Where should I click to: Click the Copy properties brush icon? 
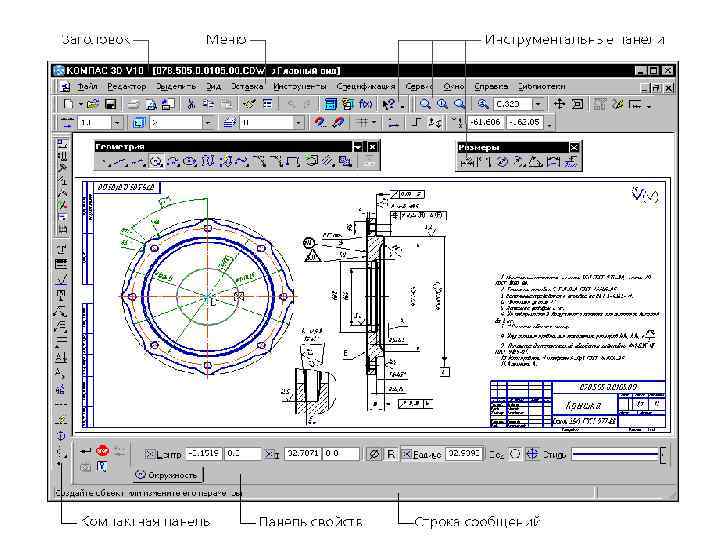coord(249,104)
